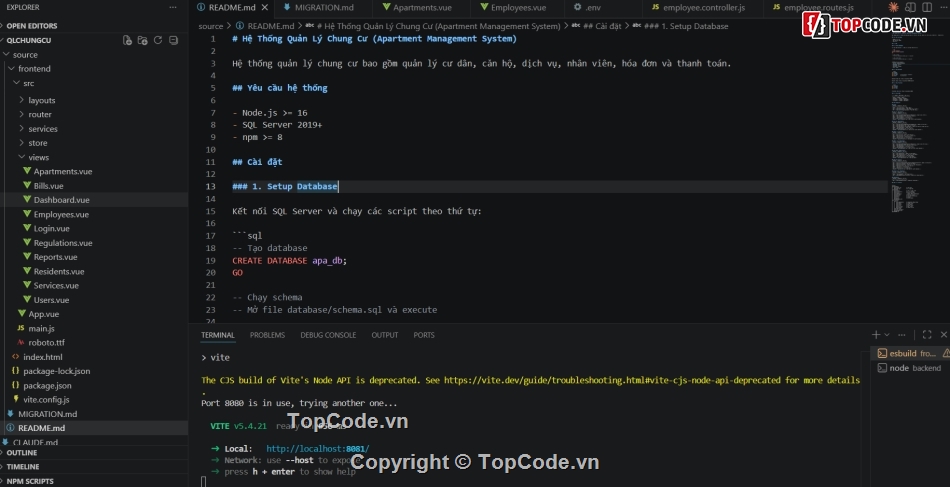Click the Vue icon beside Apartments.vue in explorer
950x487 pixels.
(x=27, y=171)
